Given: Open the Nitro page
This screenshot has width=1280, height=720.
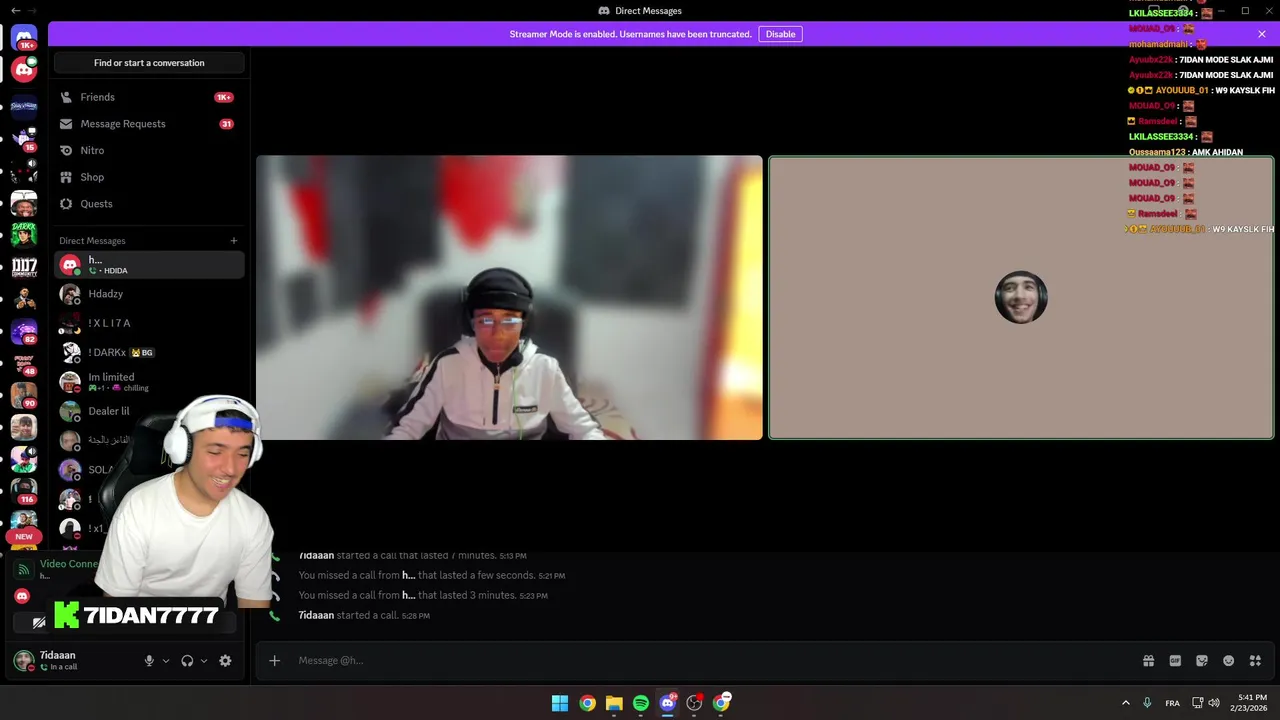Looking at the screenshot, I should [x=149, y=150].
